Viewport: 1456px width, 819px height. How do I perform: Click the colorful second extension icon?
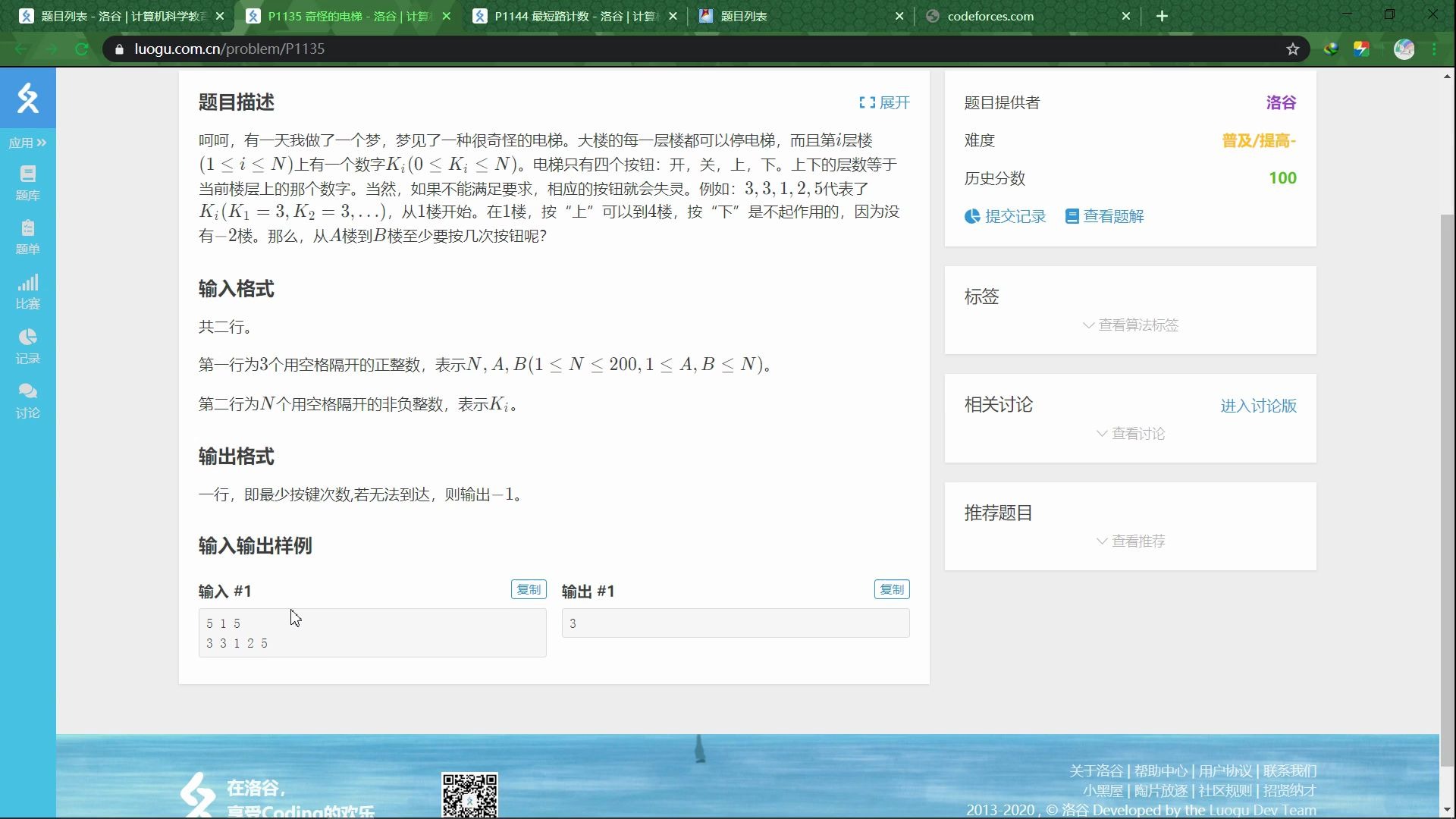point(1362,49)
